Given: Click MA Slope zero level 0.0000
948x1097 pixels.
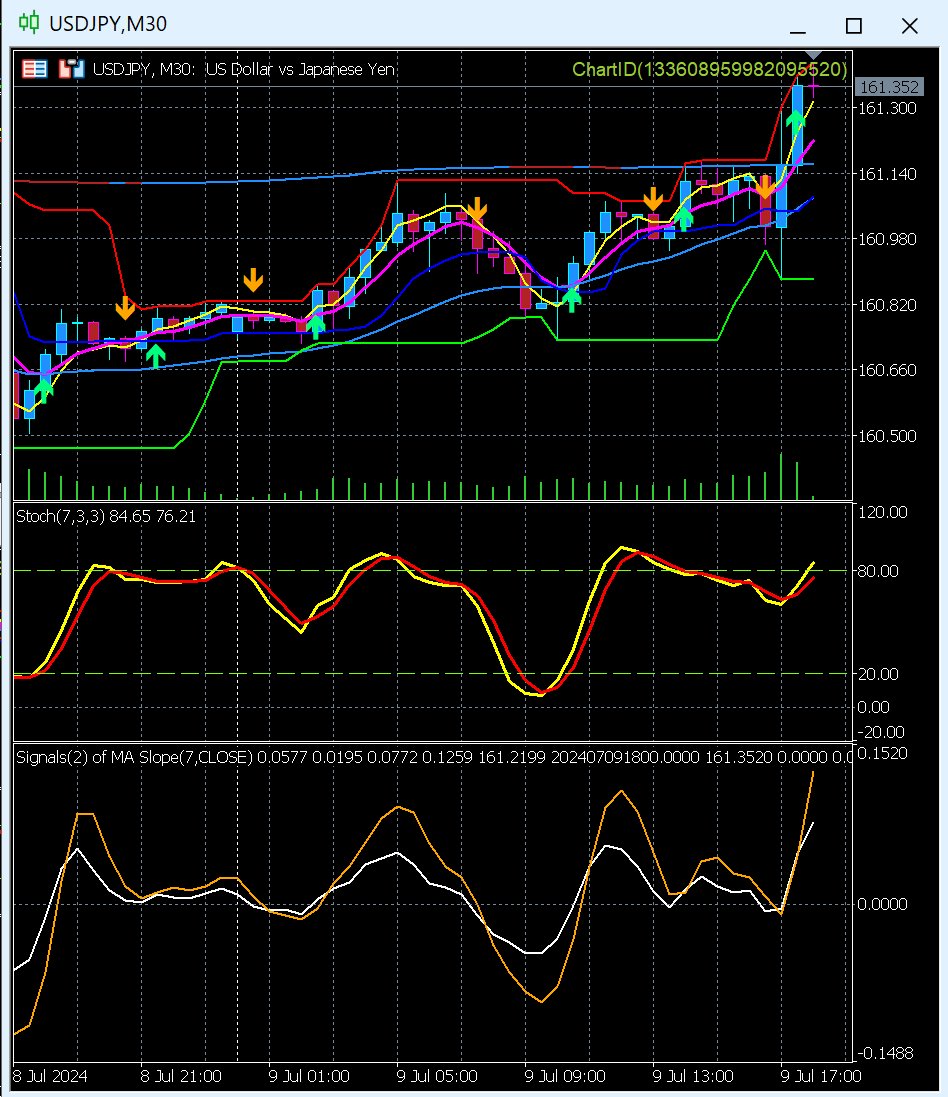Looking at the screenshot, I should pyautogui.click(x=882, y=904).
